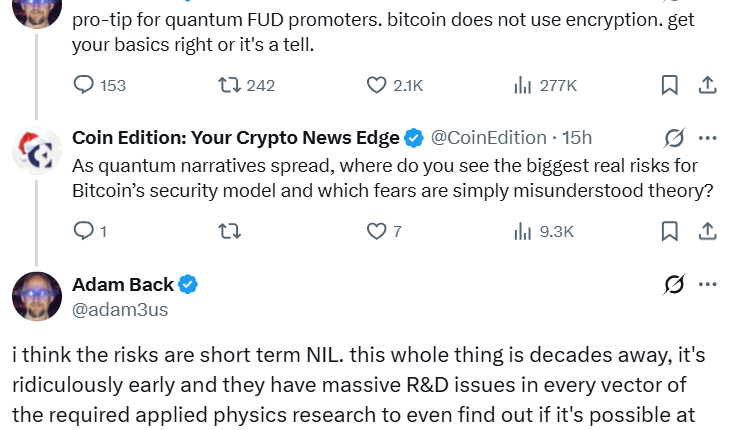This screenshot has width=732, height=430.
Task: Share the quantum FUD post
Action: coord(707,86)
